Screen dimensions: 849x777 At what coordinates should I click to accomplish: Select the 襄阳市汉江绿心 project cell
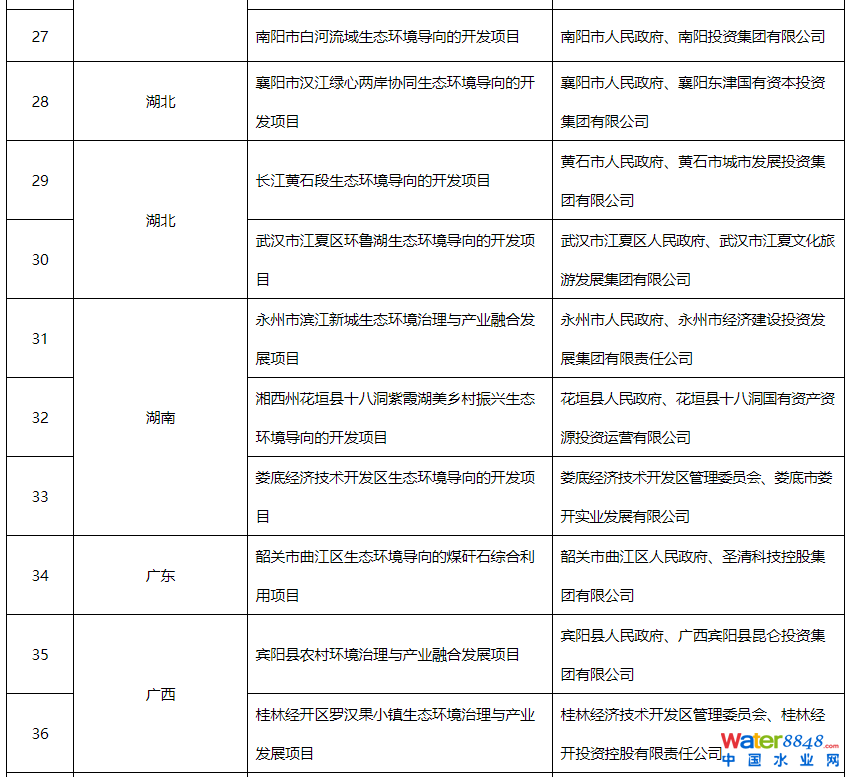click(x=396, y=102)
